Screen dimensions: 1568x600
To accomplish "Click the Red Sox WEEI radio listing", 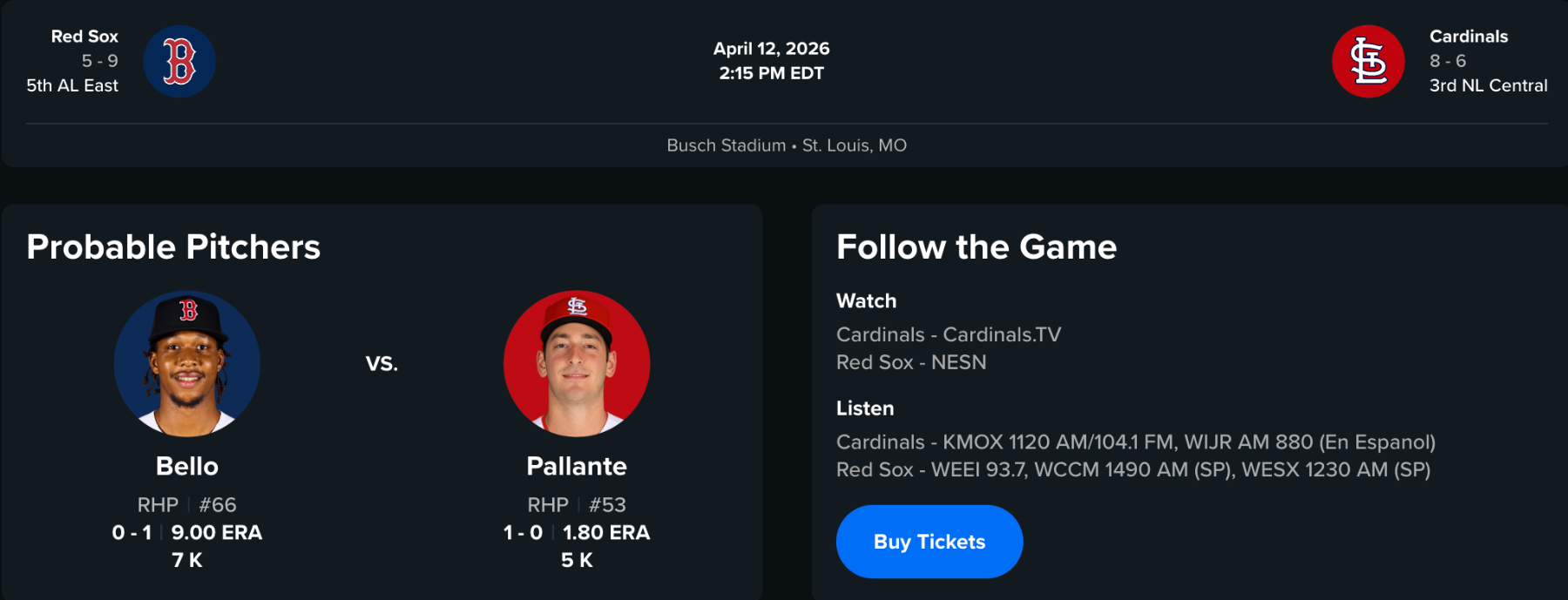I will (1132, 470).
